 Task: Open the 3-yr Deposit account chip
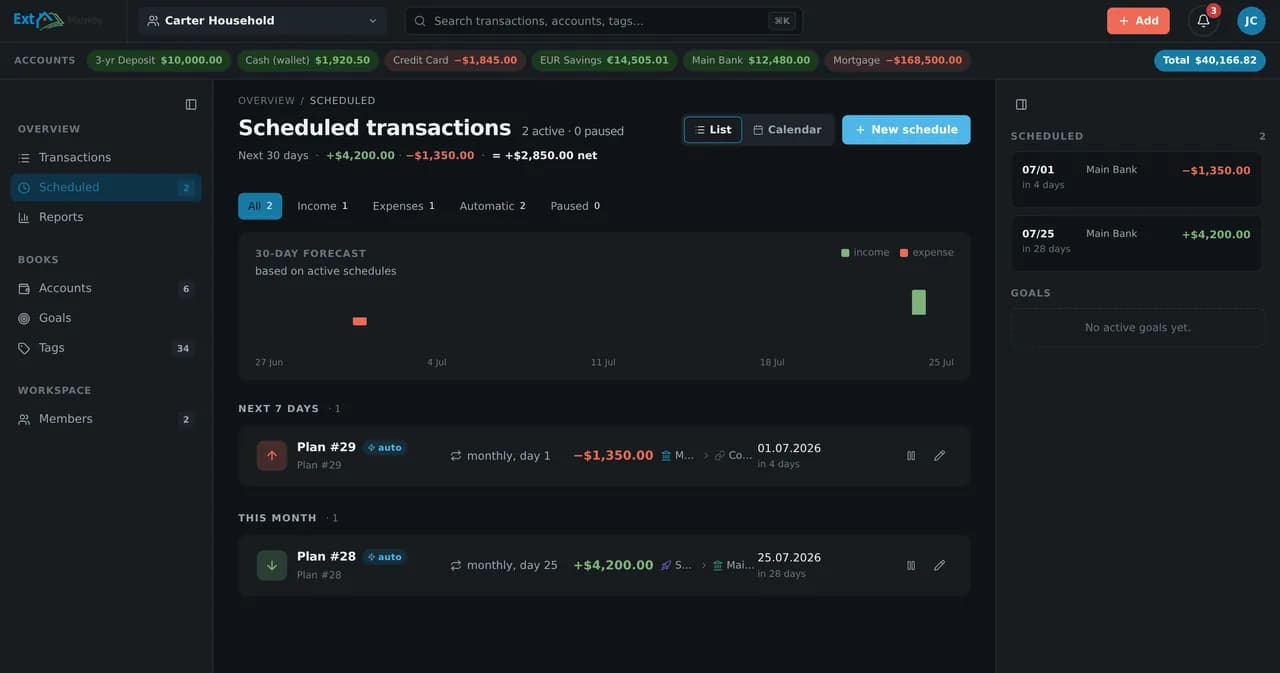(x=159, y=61)
